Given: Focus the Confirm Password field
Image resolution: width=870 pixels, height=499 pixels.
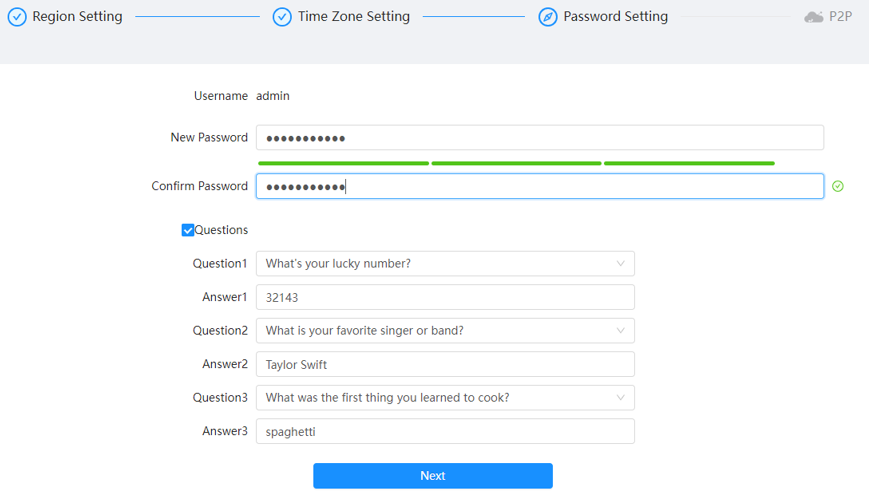Looking at the screenshot, I should coord(540,186).
